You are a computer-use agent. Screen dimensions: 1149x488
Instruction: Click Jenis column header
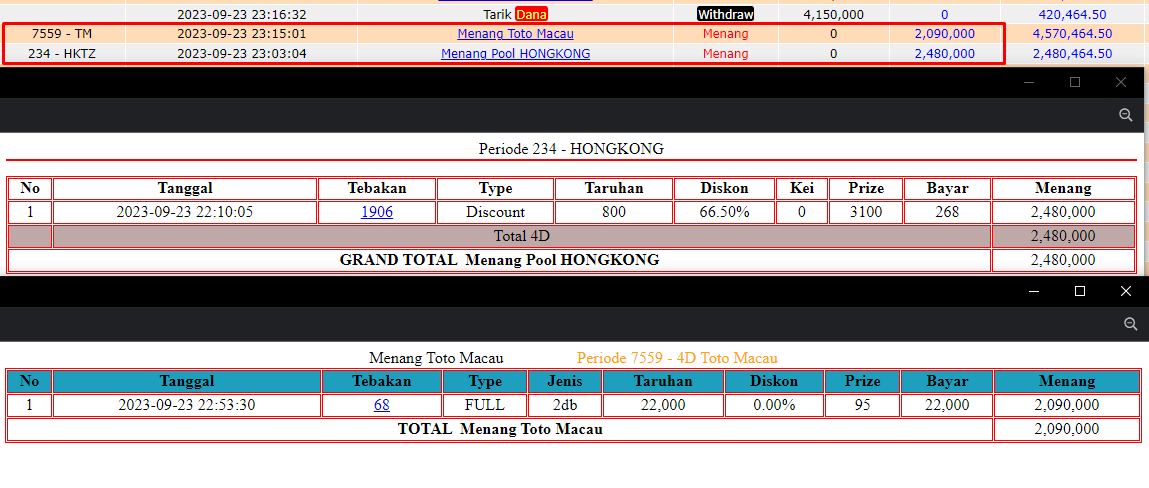pyautogui.click(x=565, y=381)
